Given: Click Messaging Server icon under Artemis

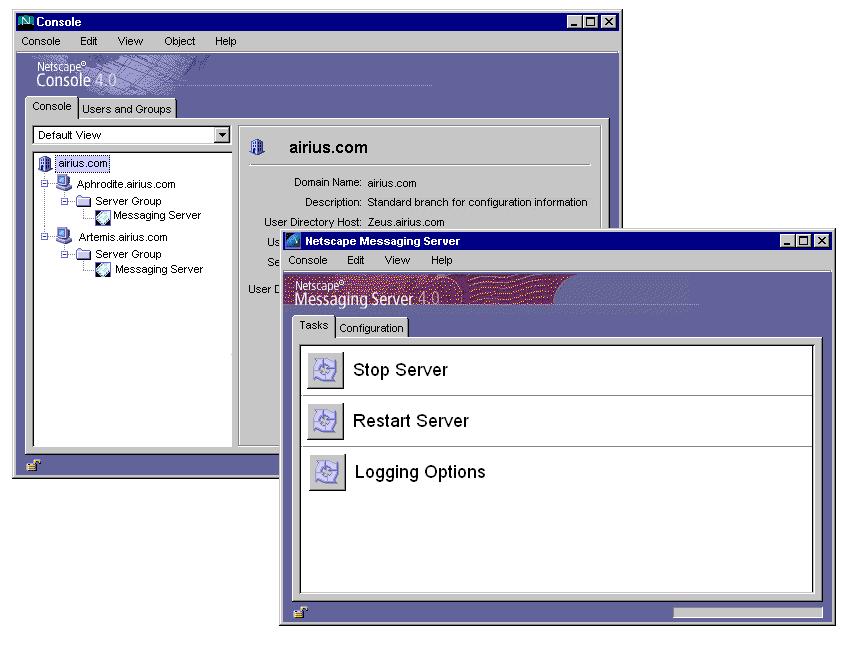Looking at the screenshot, I should point(103,269).
